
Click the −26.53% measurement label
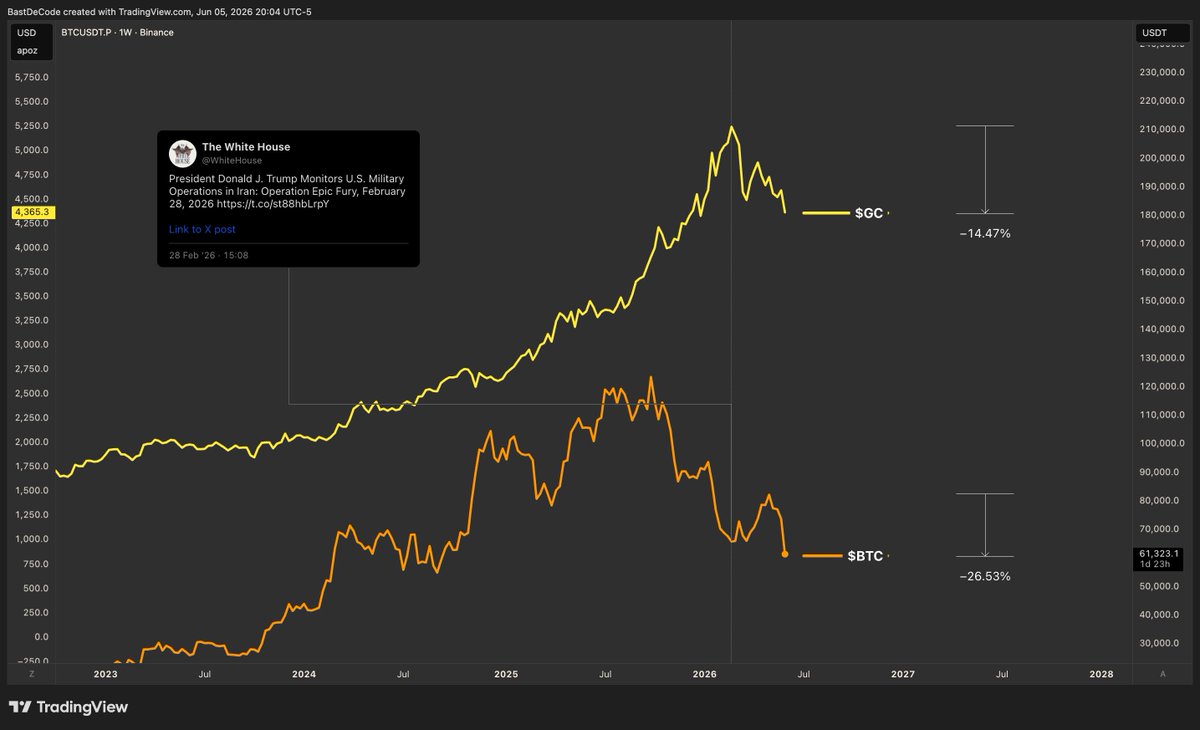(985, 576)
